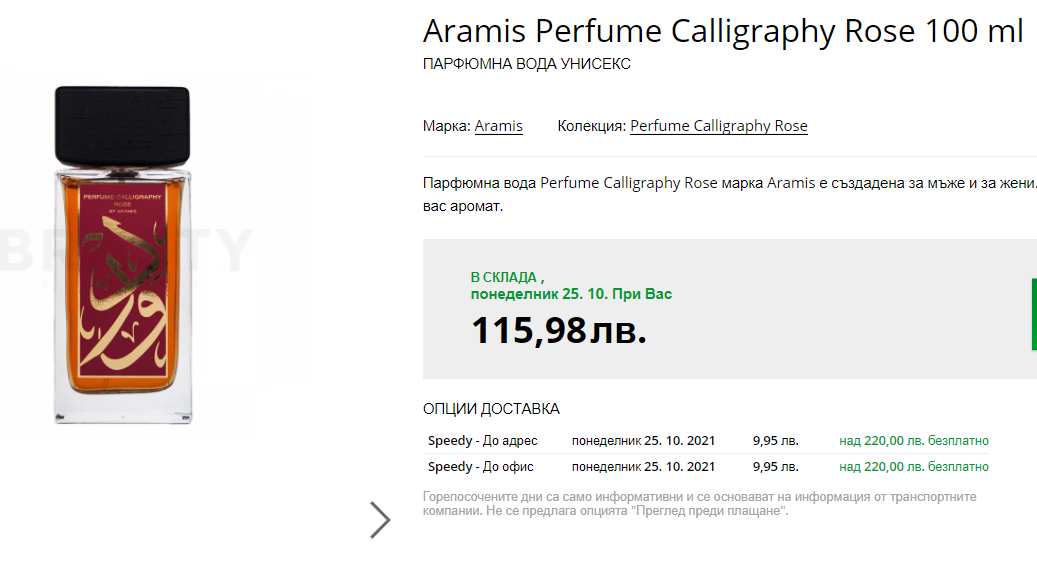Click the ОПЦИИ ДОСТАВКА heading
The image size is (1037, 586).
pyautogui.click(x=491, y=409)
